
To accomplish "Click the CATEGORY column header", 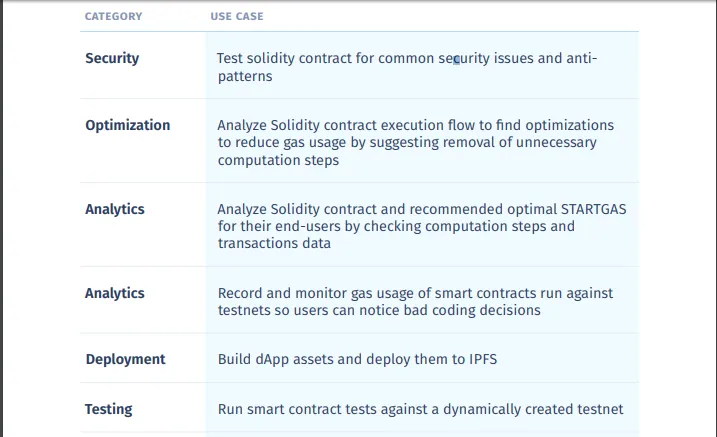I will pos(113,16).
